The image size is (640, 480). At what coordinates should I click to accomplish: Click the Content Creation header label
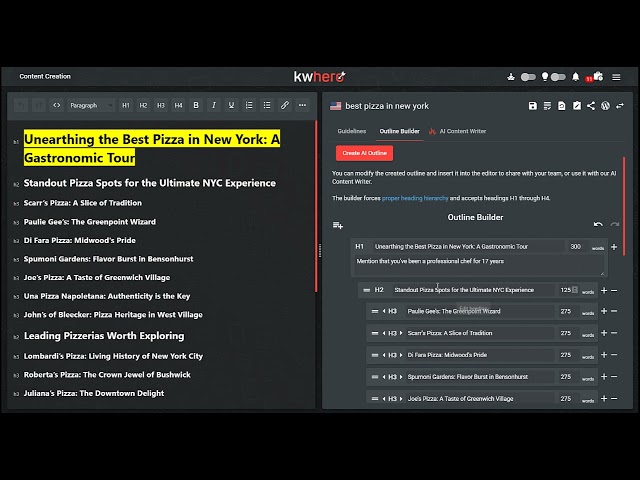click(x=45, y=76)
